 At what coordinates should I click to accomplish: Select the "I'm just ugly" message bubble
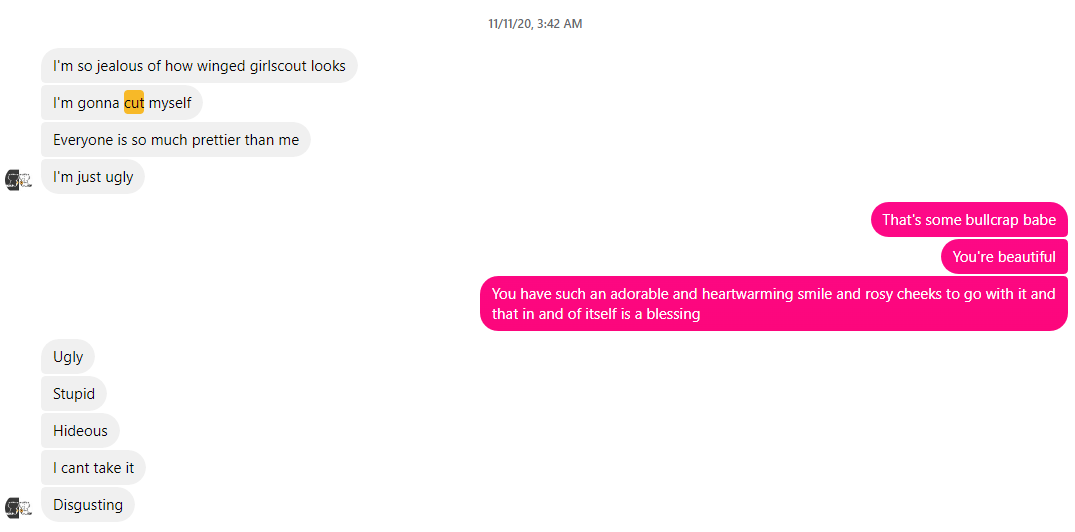pos(93,177)
